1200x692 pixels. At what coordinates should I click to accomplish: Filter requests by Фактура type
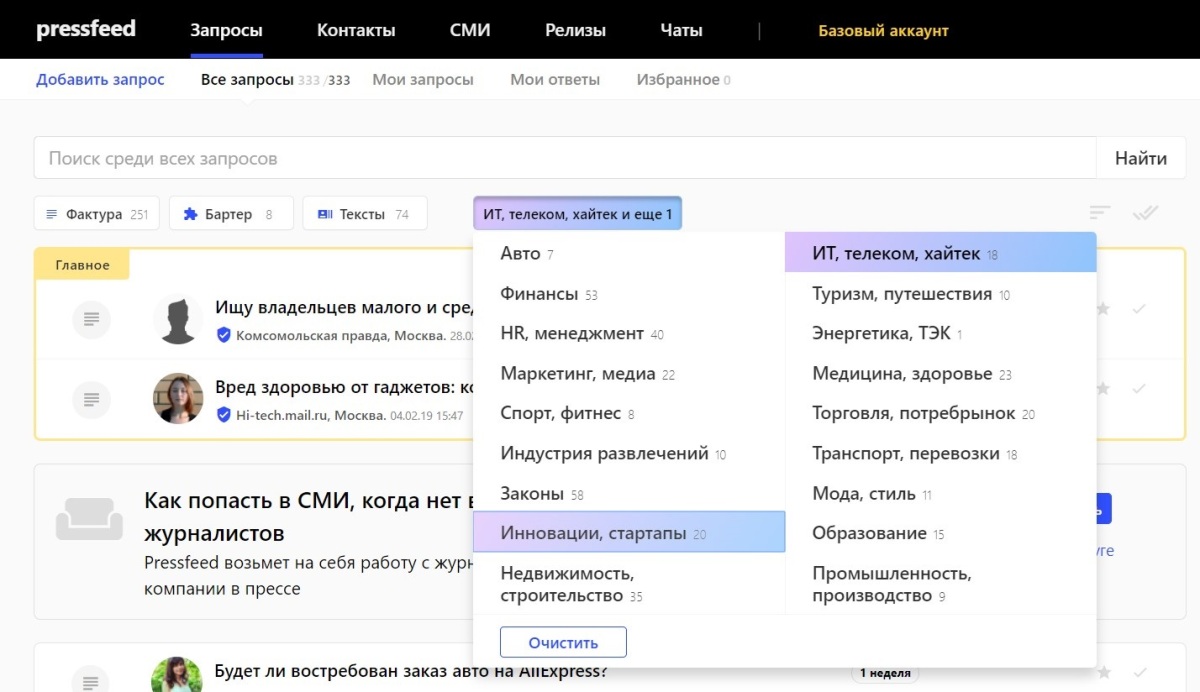pyautogui.click(x=96, y=214)
